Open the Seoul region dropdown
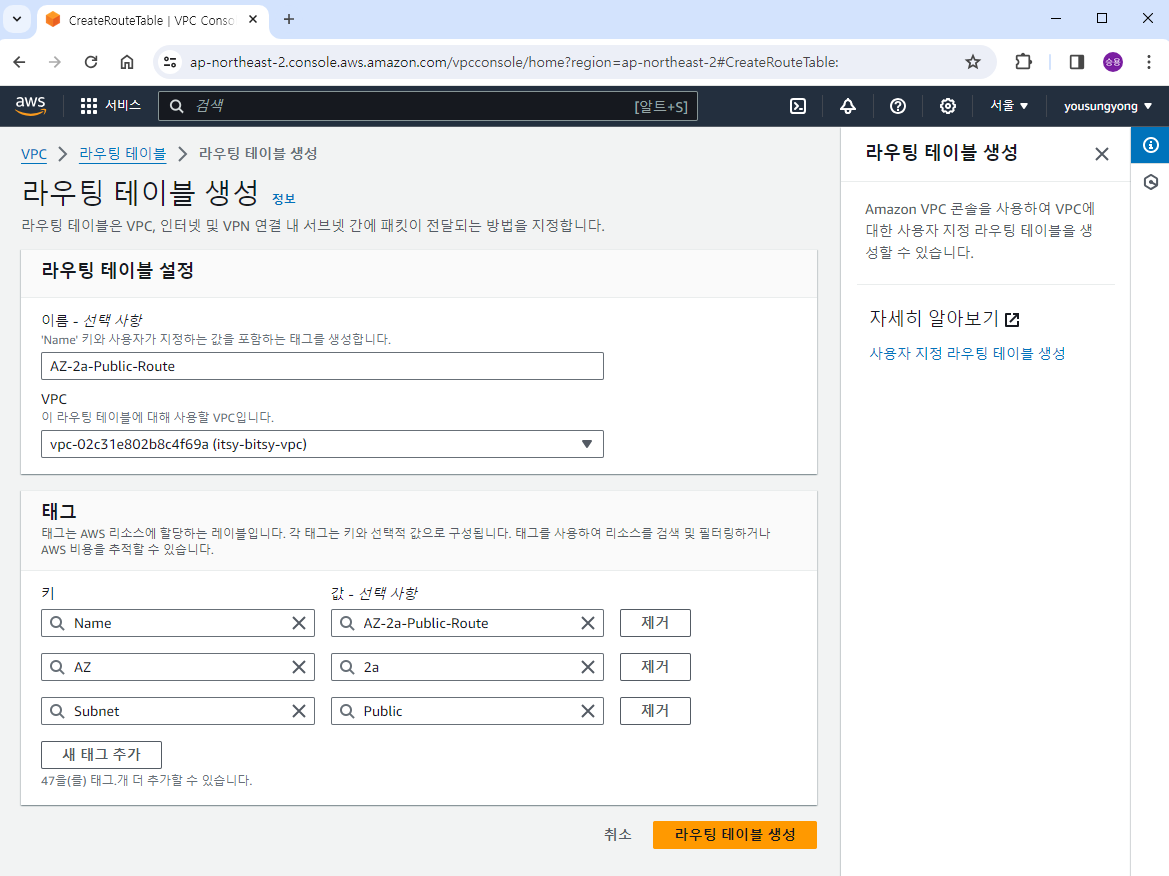 [x=1009, y=106]
